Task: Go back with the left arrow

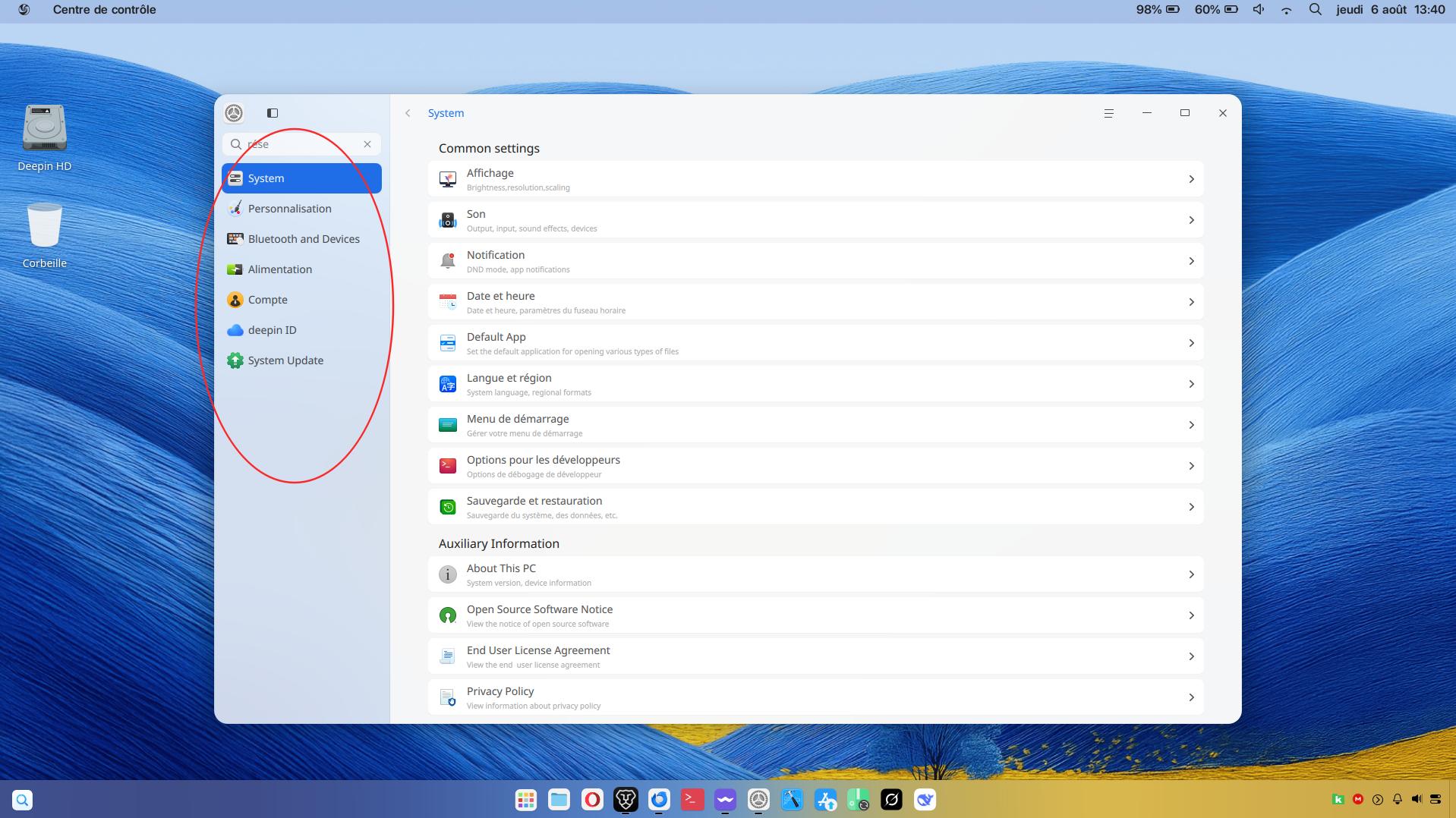Action: [x=408, y=113]
